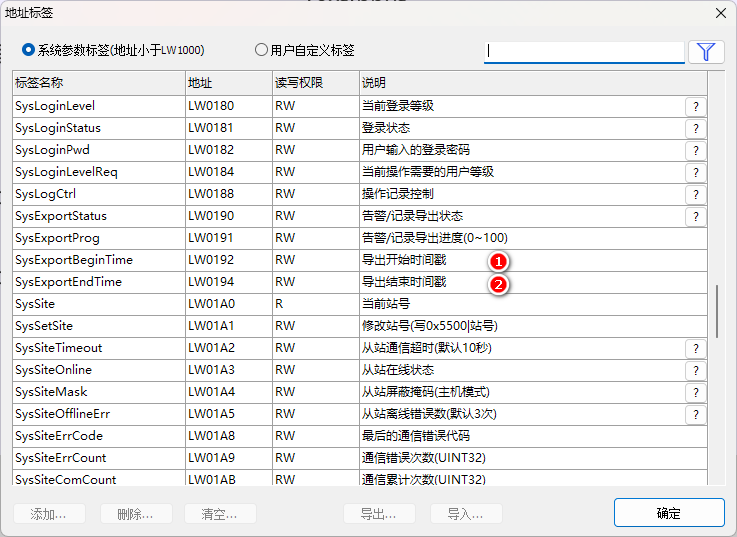Open help for SysLoginLevel row
The height and width of the screenshot is (537, 737).
[x=695, y=106]
